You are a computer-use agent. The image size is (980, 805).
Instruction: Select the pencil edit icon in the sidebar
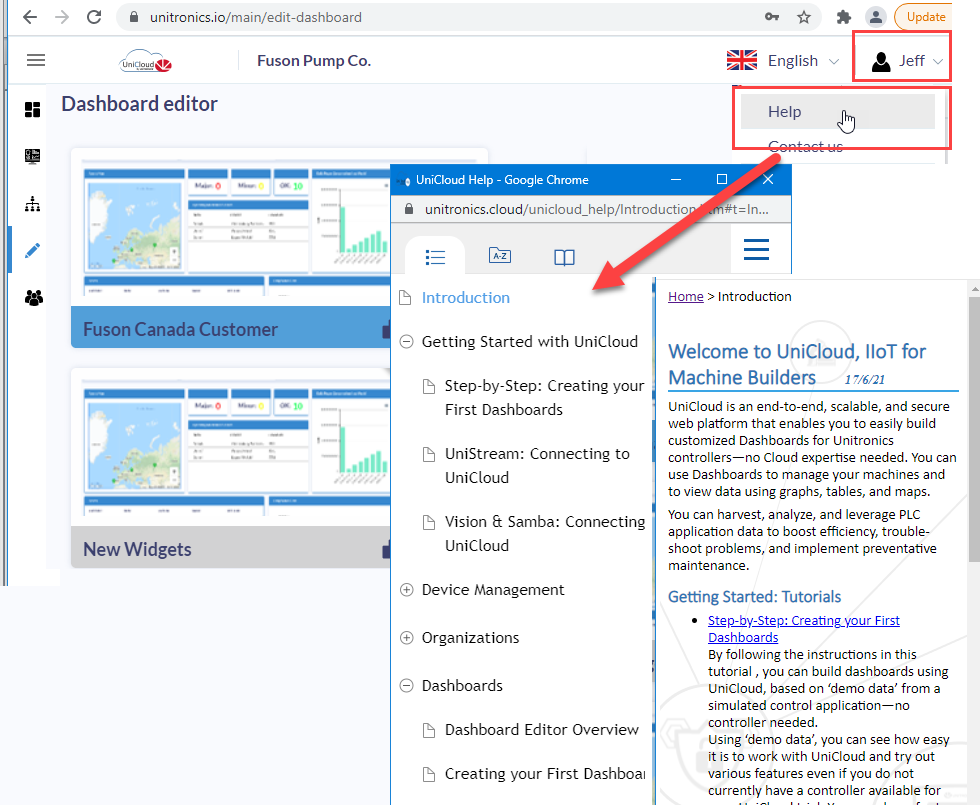tap(32, 251)
